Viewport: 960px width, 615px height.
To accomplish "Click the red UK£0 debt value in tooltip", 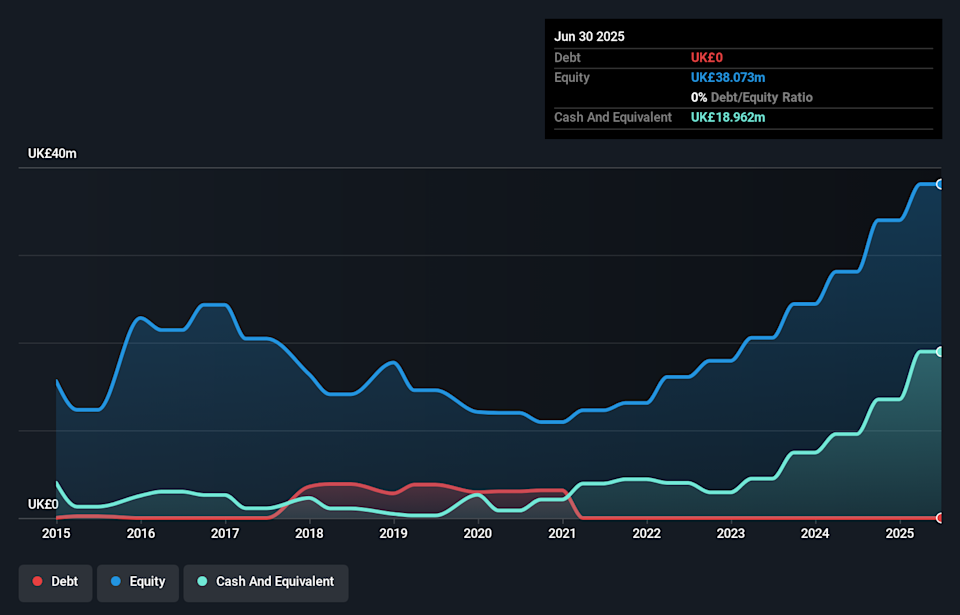I will (x=706, y=57).
